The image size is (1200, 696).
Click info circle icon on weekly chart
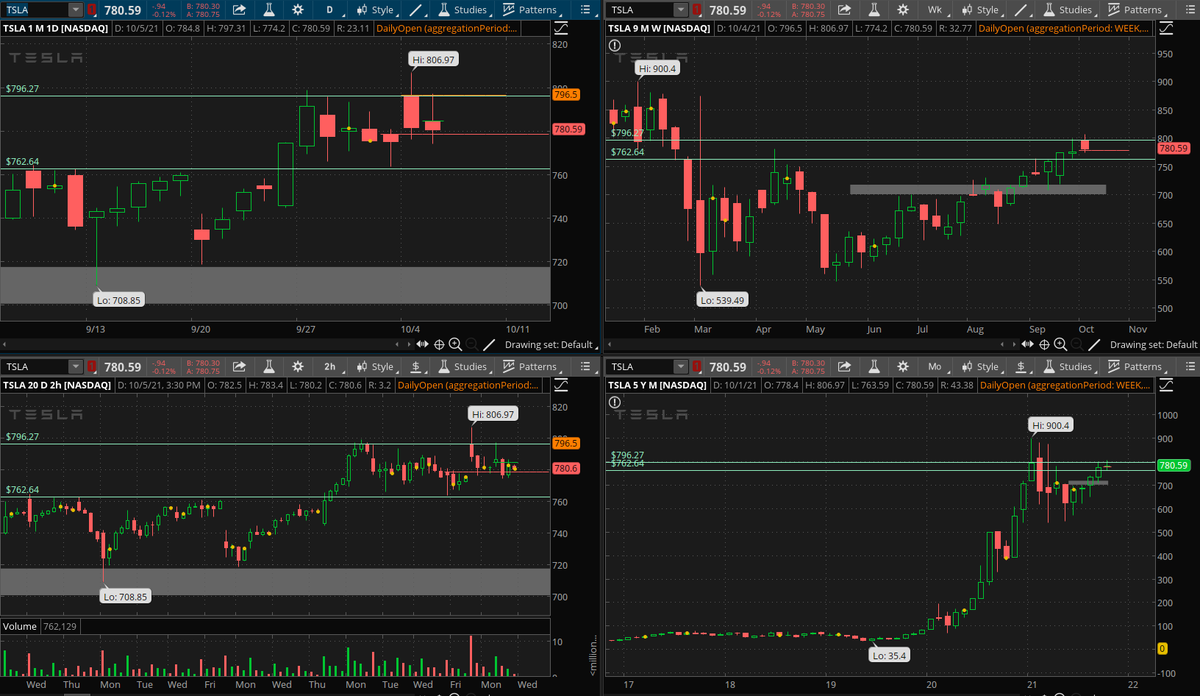pyautogui.click(x=613, y=45)
